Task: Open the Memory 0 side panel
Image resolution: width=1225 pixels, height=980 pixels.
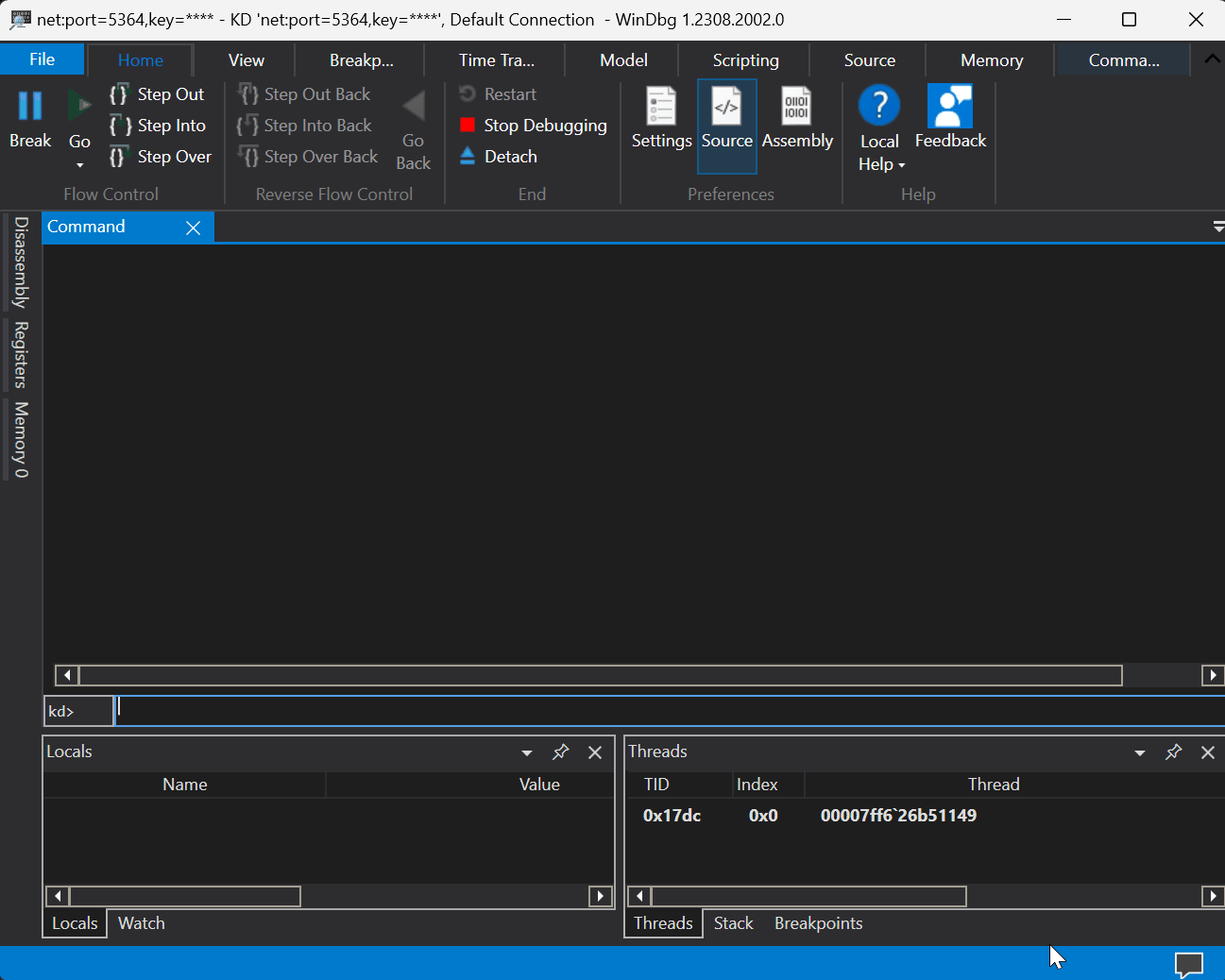Action: (x=21, y=440)
